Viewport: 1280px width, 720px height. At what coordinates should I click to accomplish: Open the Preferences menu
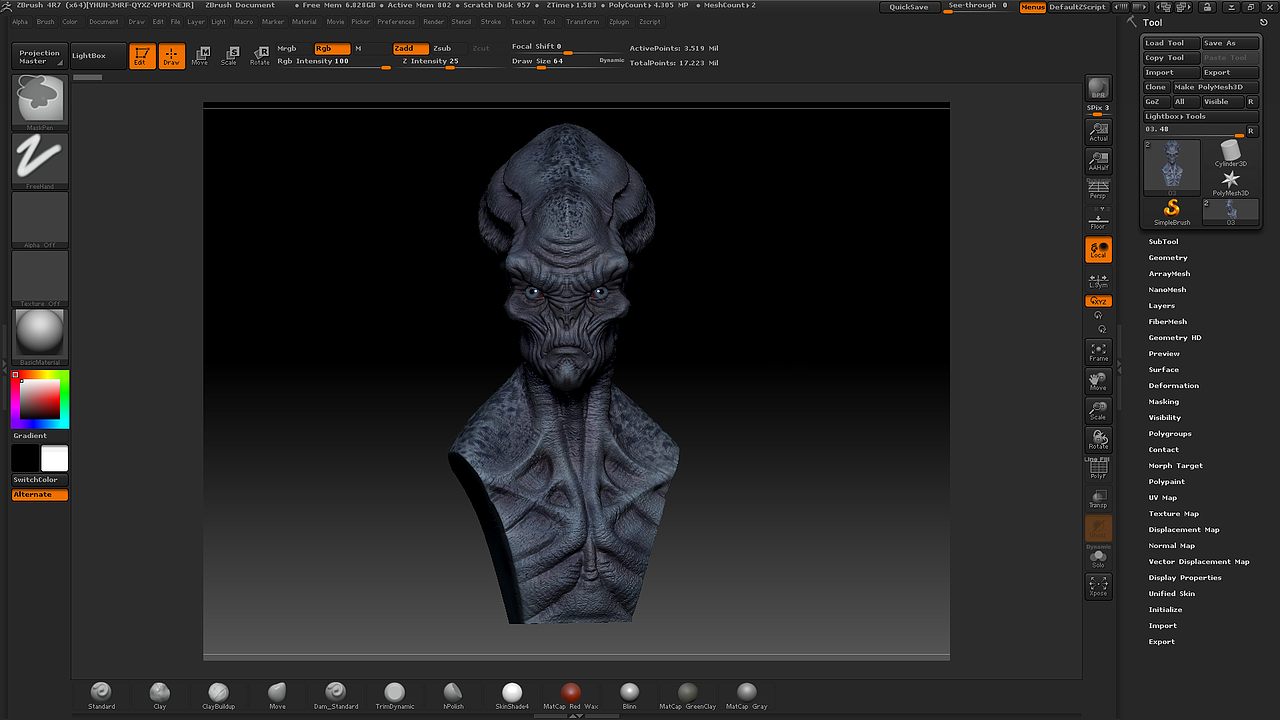tap(396, 21)
